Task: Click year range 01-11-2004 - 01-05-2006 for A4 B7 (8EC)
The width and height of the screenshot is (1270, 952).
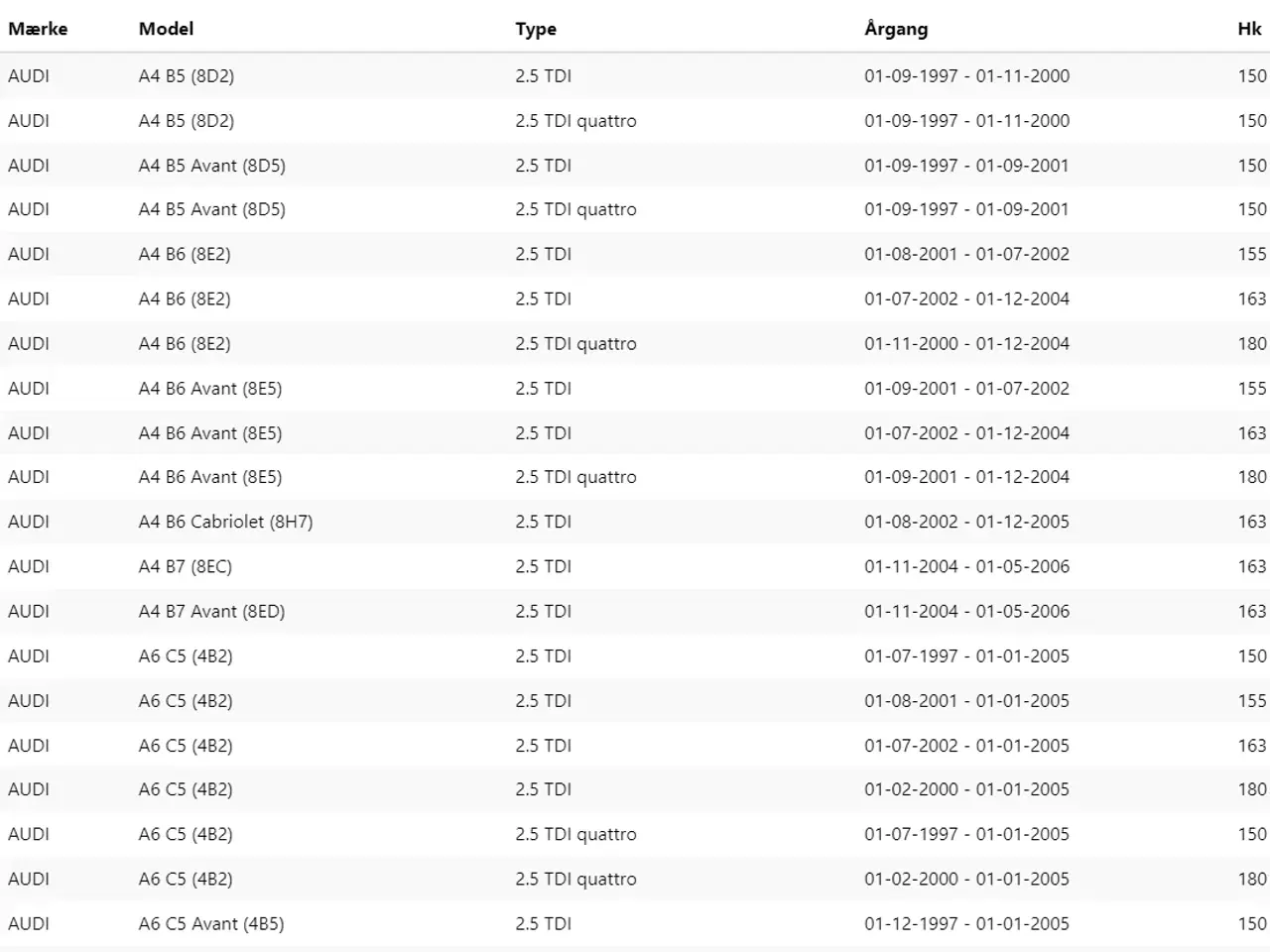Action: [x=966, y=566]
